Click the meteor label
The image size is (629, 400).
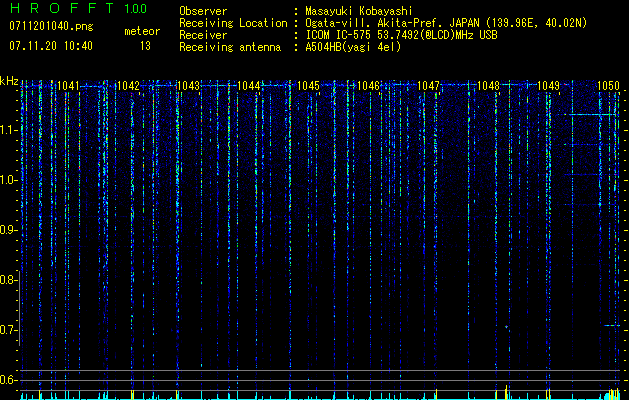coord(142,31)
